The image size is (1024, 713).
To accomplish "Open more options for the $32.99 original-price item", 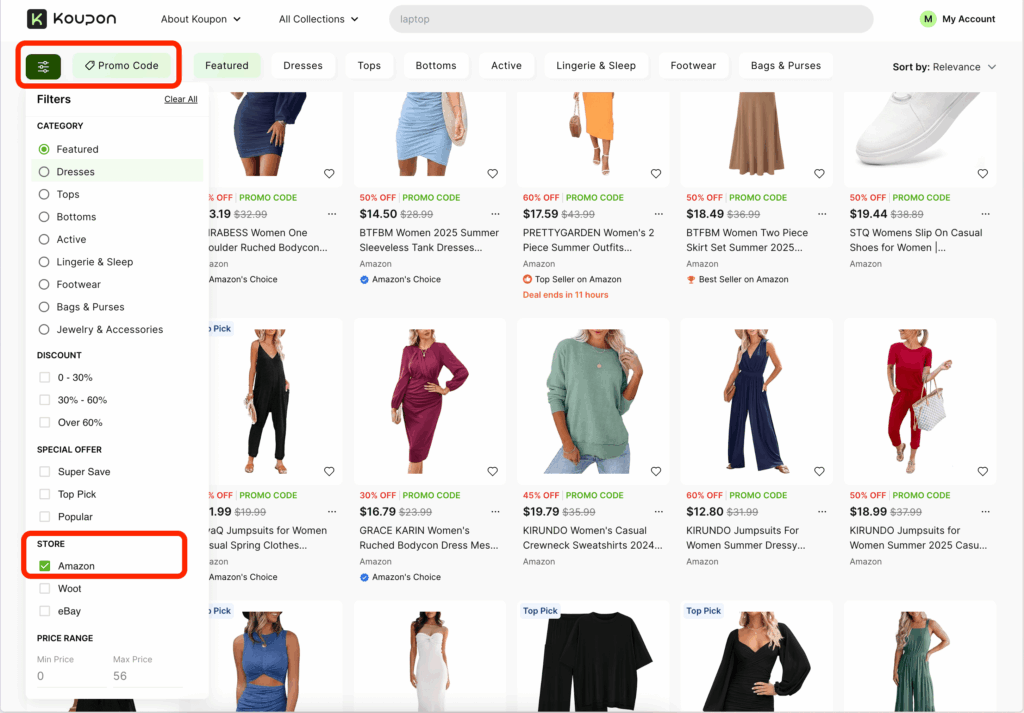I will click(x=332, y=214).
